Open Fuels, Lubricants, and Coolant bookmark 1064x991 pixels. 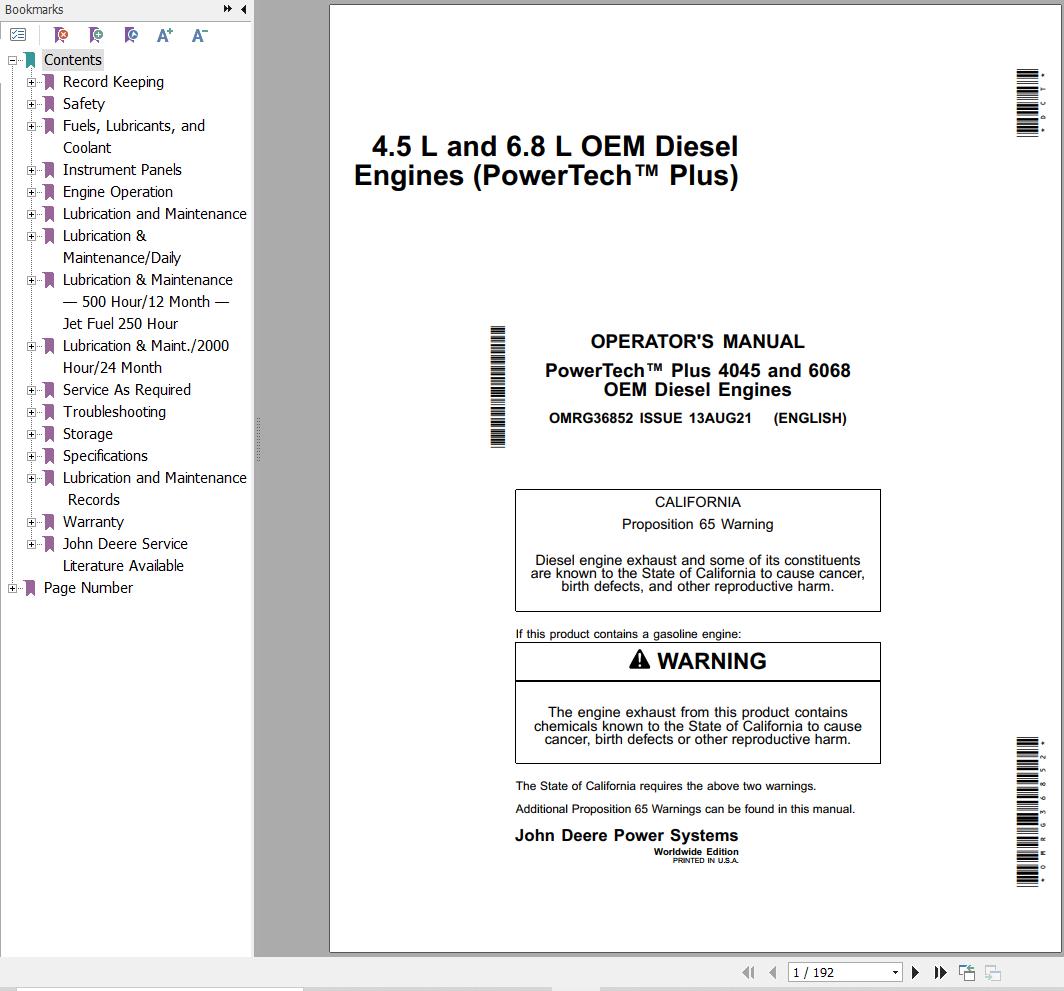[x=134, y=136]
